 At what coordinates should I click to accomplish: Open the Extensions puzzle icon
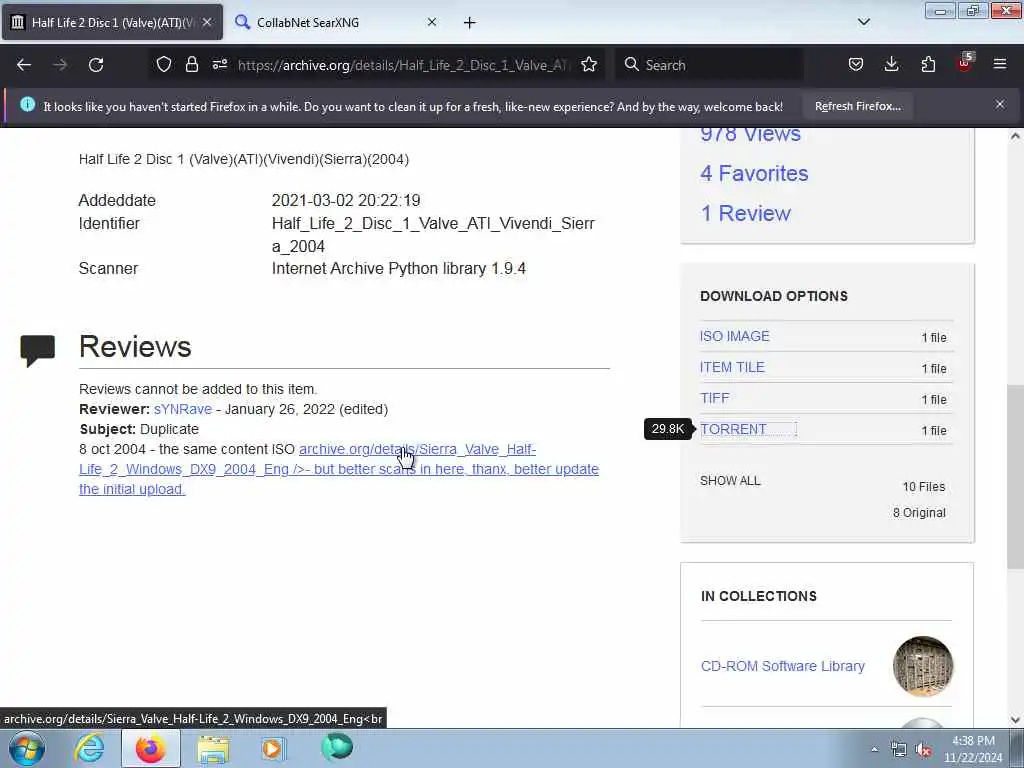[928, 65]
